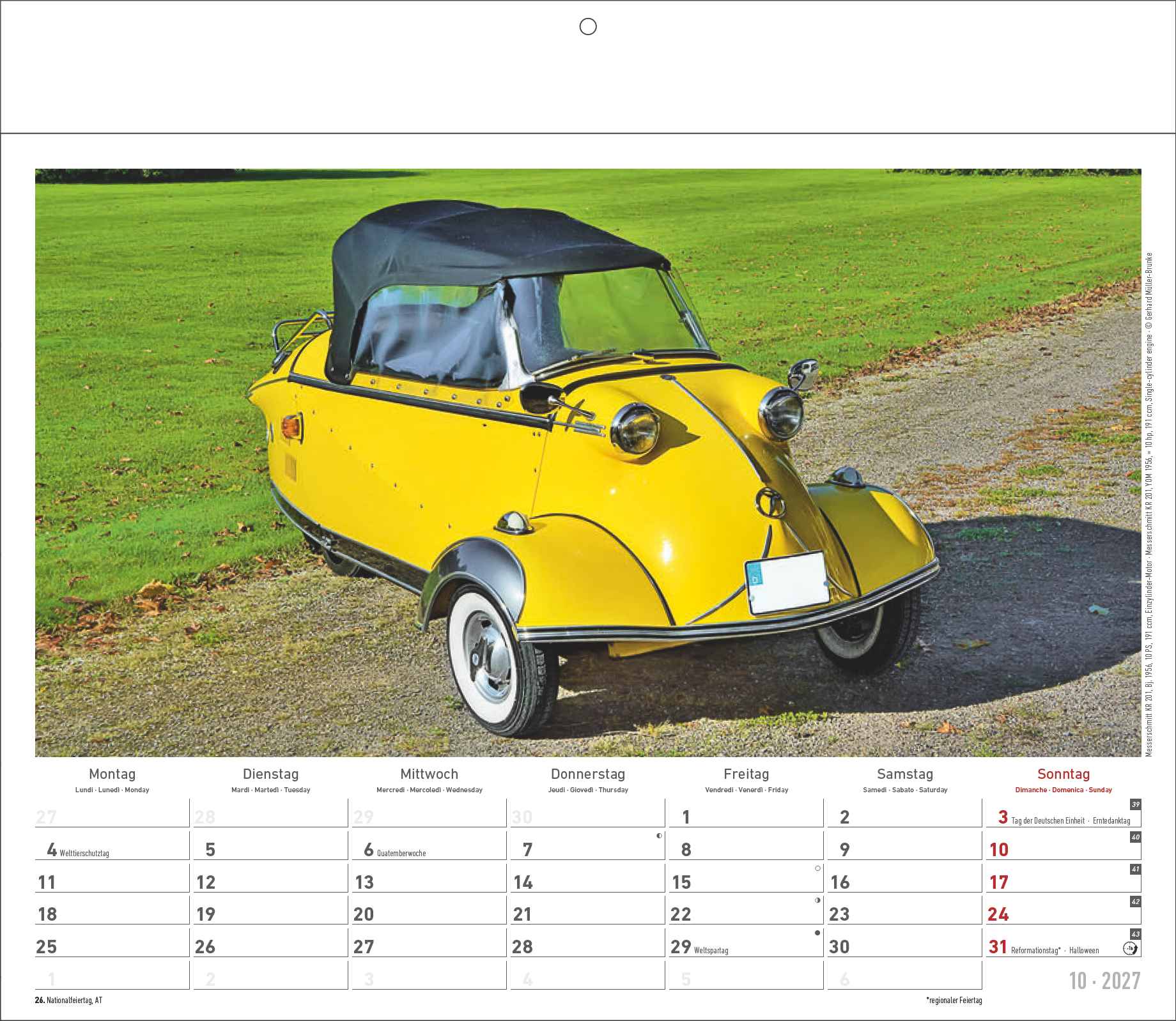Viewport: 1176px width, 1021px height.
Task: Select Saturday date 9
Action: coord(844,850)
